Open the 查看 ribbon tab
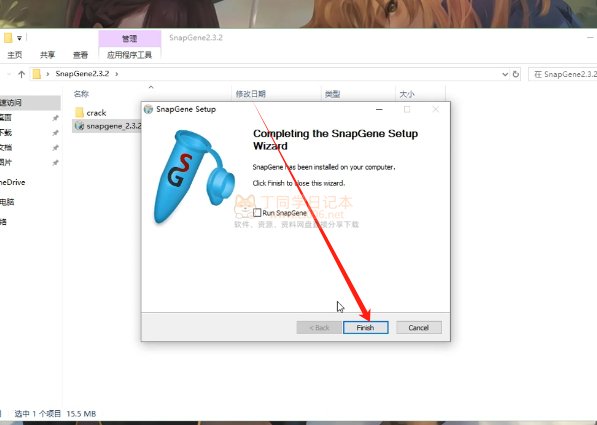This screenshot has width=597, height=425. pos(80,55)
